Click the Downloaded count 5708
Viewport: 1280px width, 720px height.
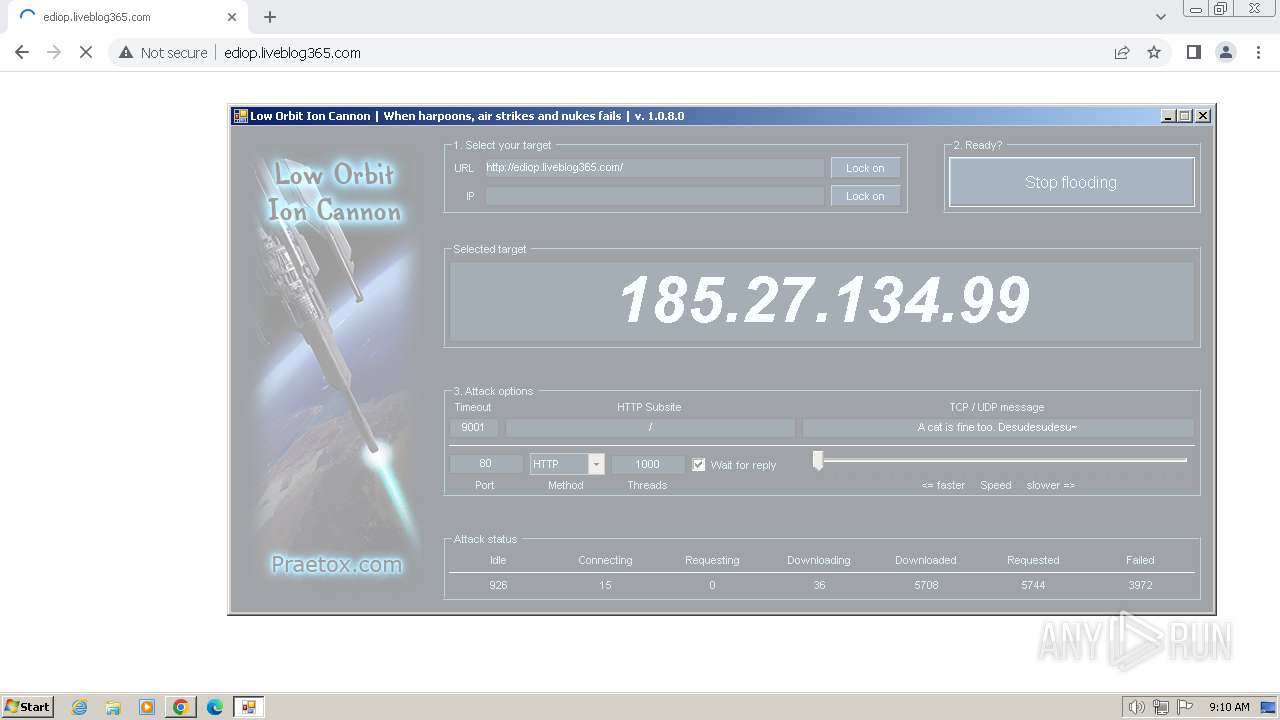[926, 585]
